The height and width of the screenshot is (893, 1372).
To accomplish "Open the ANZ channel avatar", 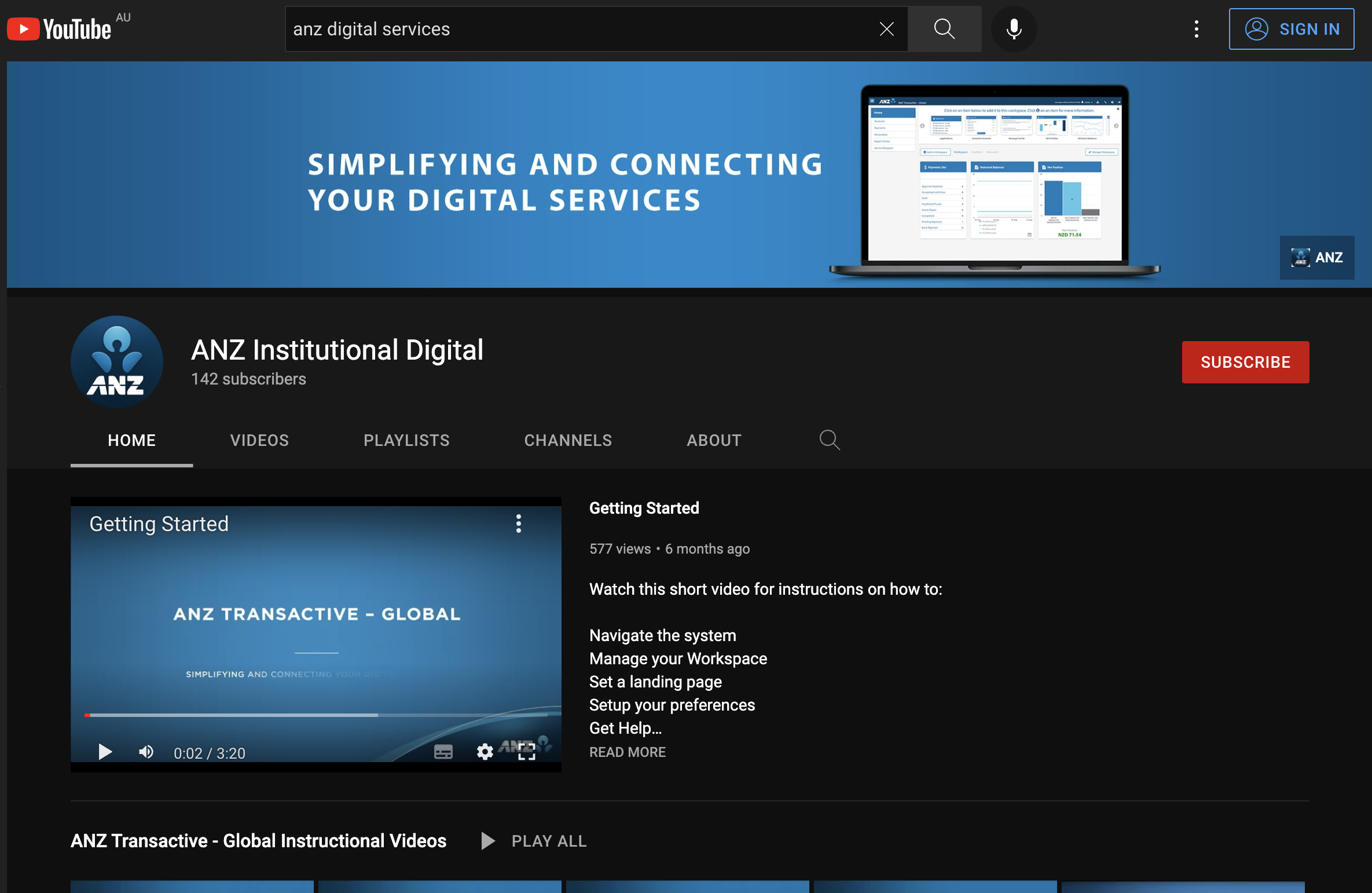I will 117,362.
